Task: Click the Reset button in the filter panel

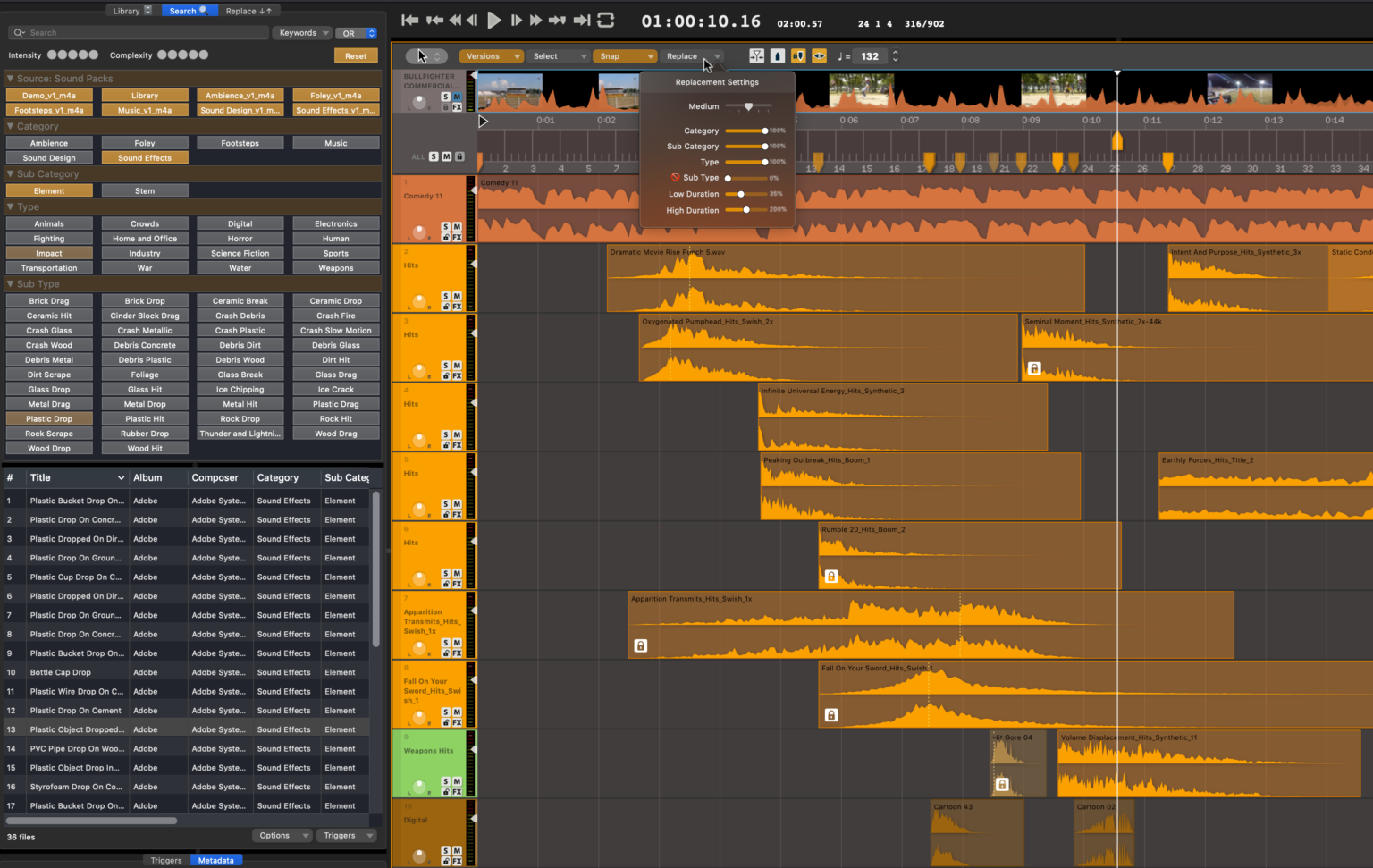Action: point(355,55)
